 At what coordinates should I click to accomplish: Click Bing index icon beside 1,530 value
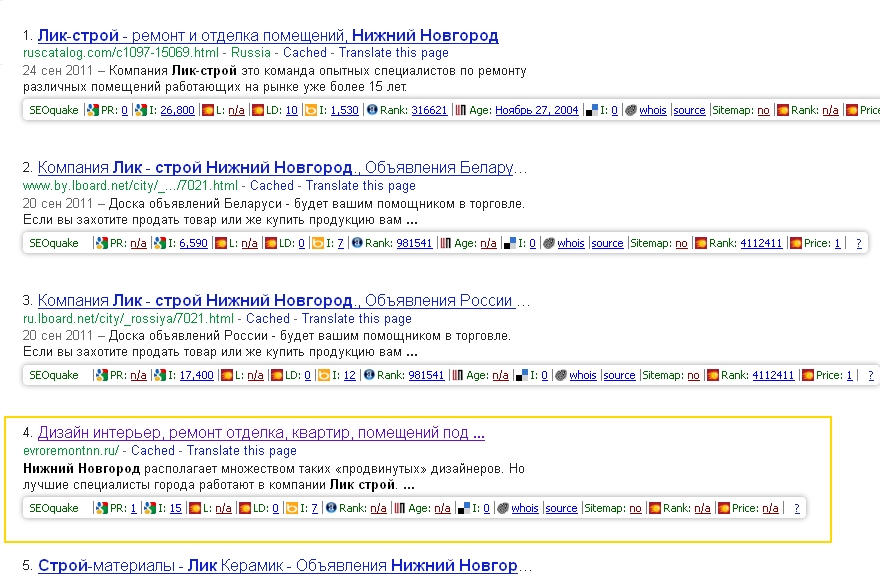point(310,110)
